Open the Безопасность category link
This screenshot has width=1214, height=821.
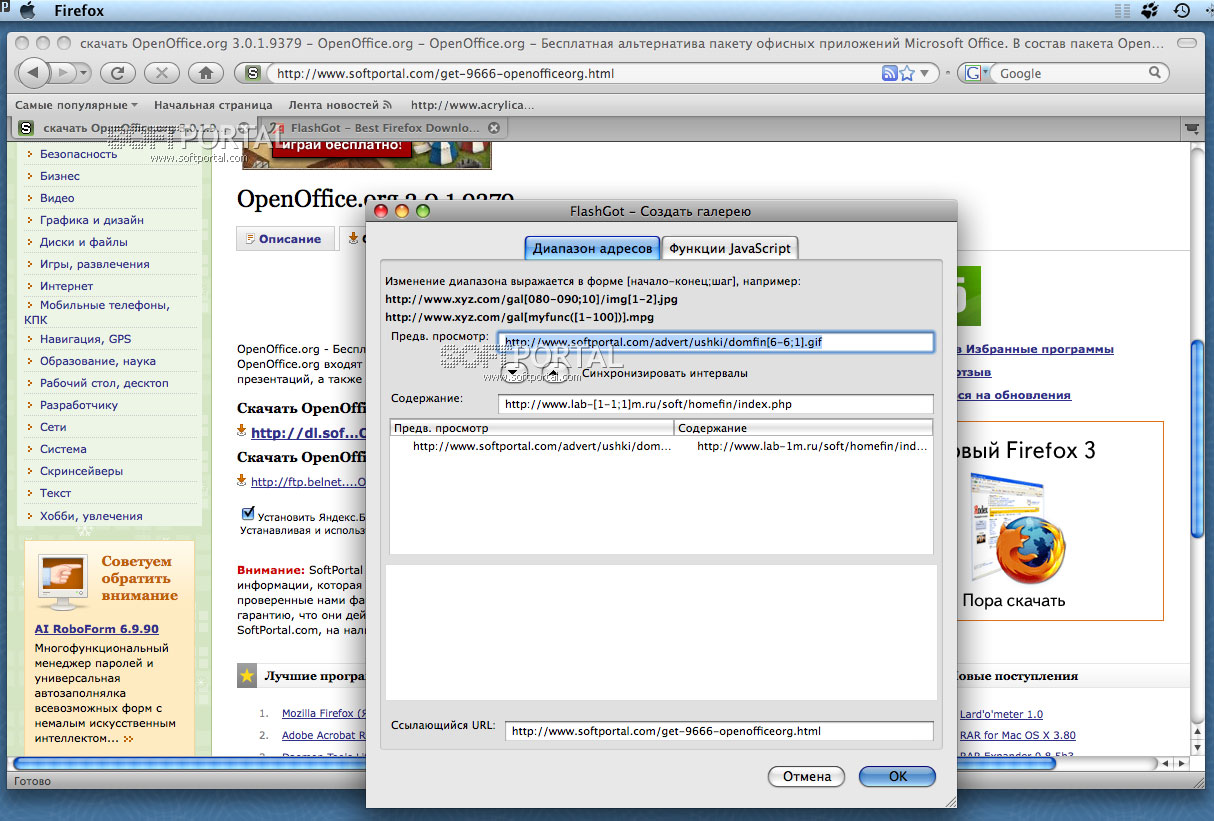coord(78,154)
